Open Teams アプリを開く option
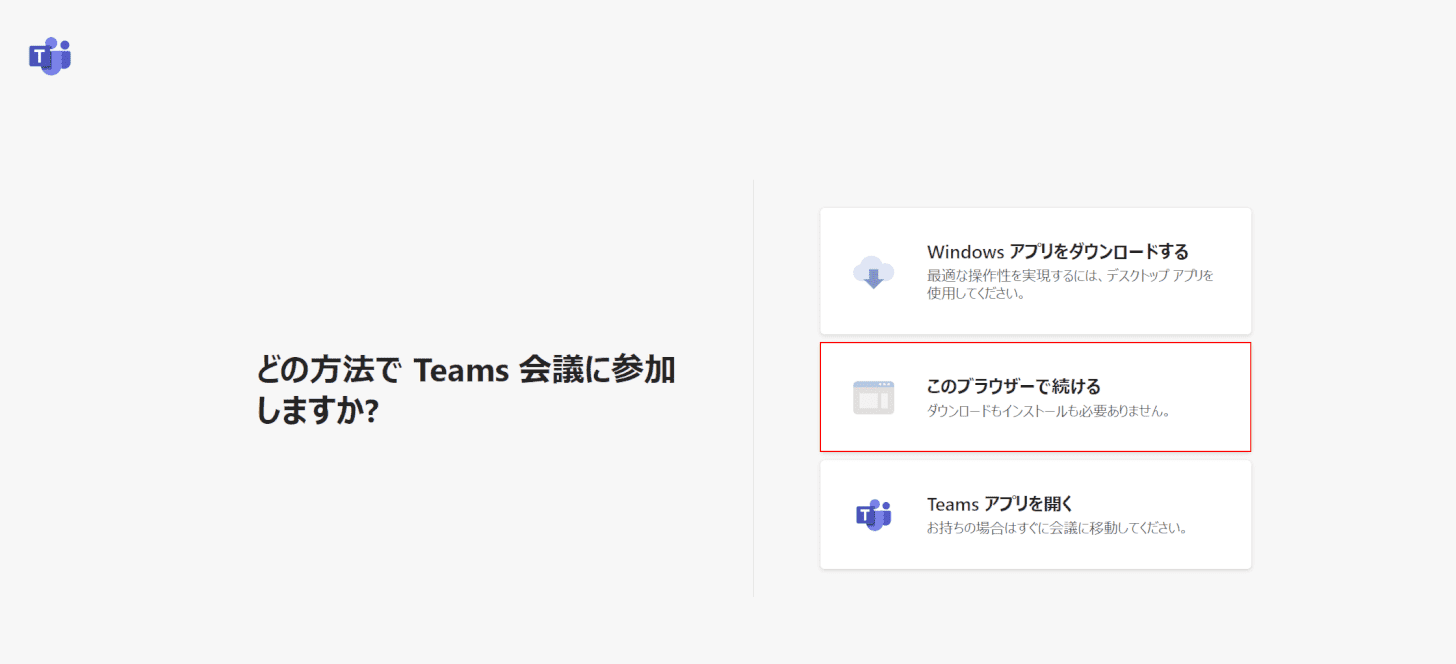Viewport: 1456px width, 664px height. [1036, 515]
